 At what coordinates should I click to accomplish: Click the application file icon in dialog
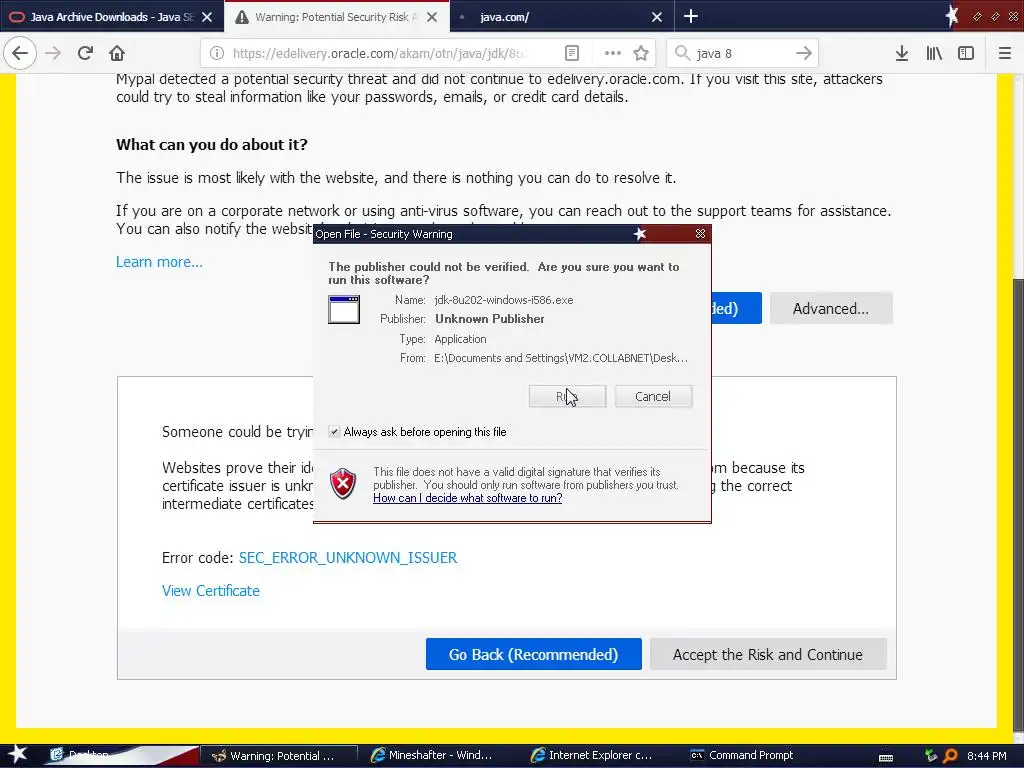[344, 310]
